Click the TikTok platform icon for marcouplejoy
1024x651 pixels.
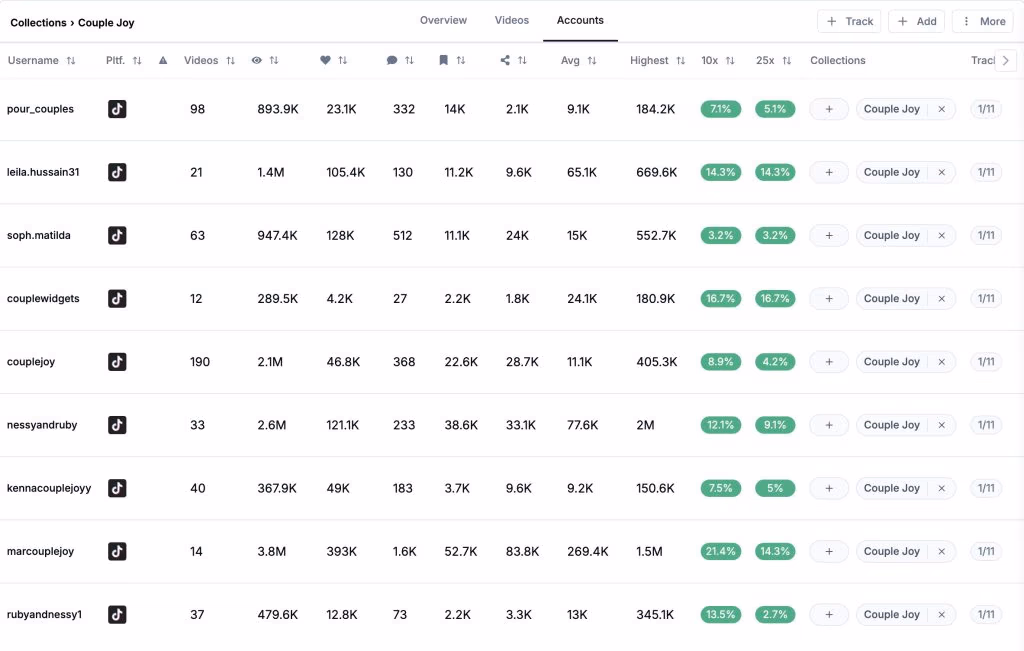[x=117, y=551]
